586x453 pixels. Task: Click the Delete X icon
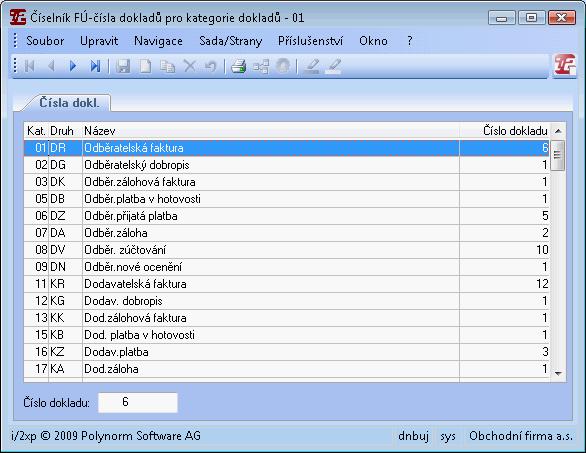[x=189, y=67]
